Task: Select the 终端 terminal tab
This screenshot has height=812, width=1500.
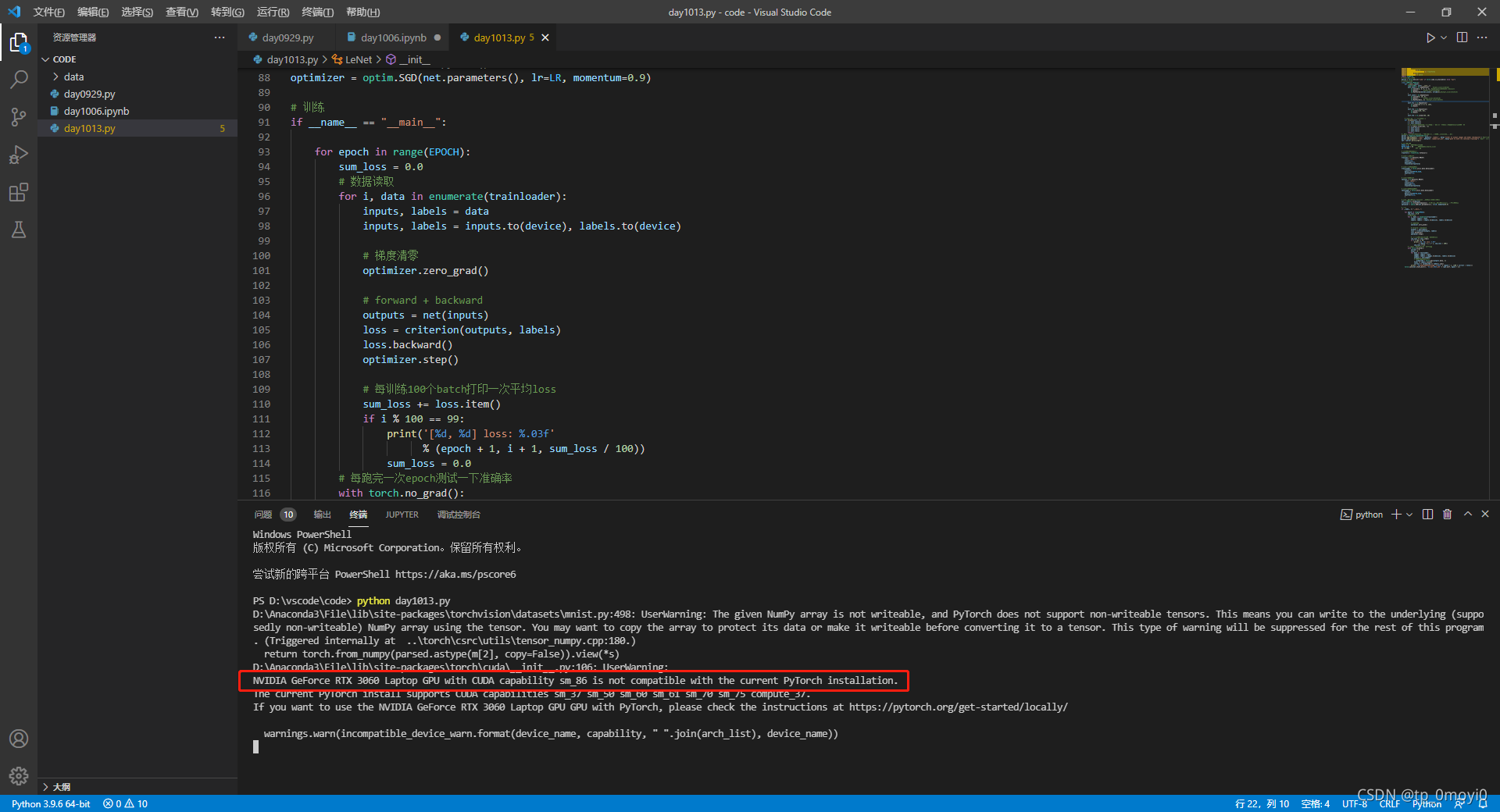Action: coord(358,515)
